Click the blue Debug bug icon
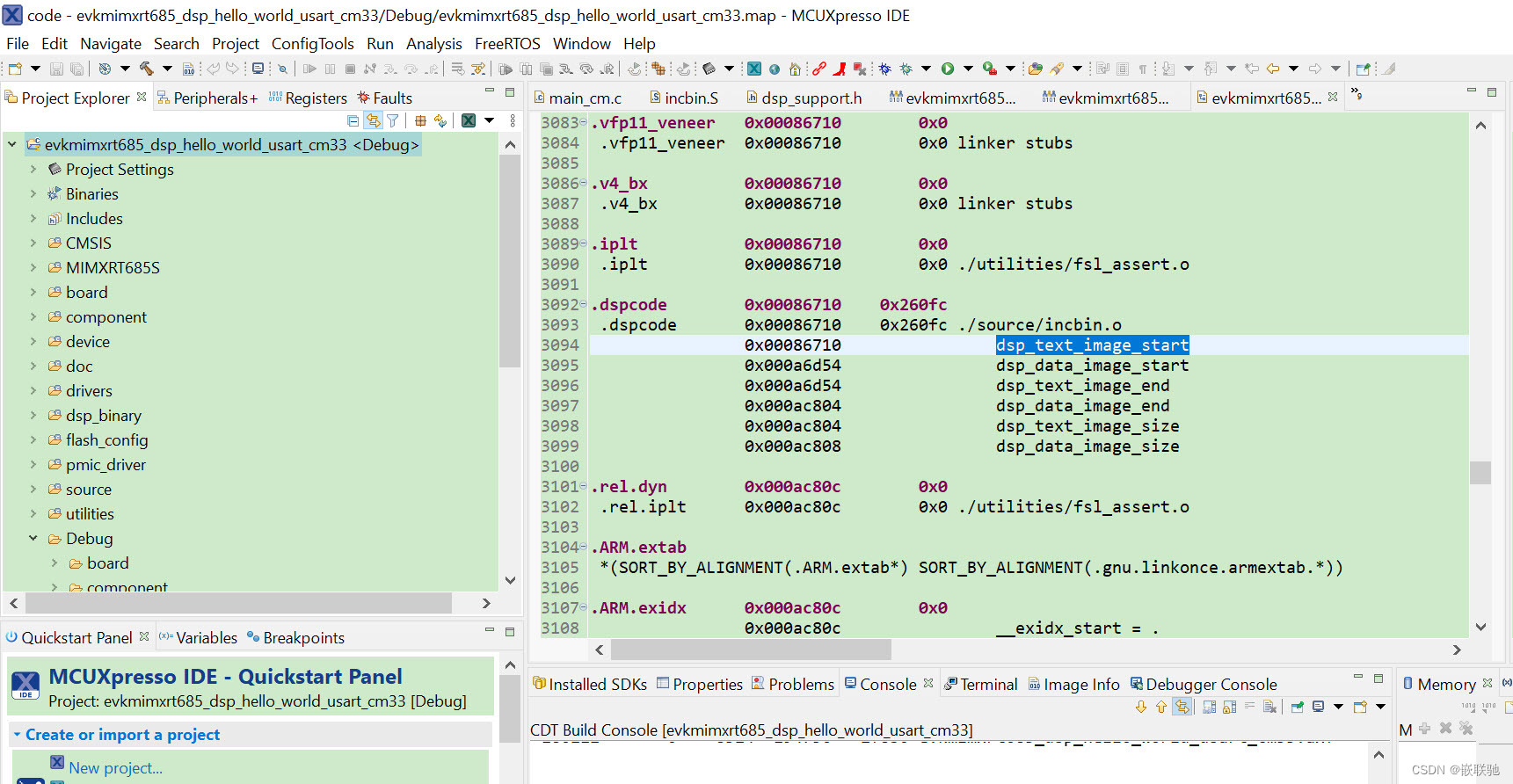 click(x=884, y=69)
